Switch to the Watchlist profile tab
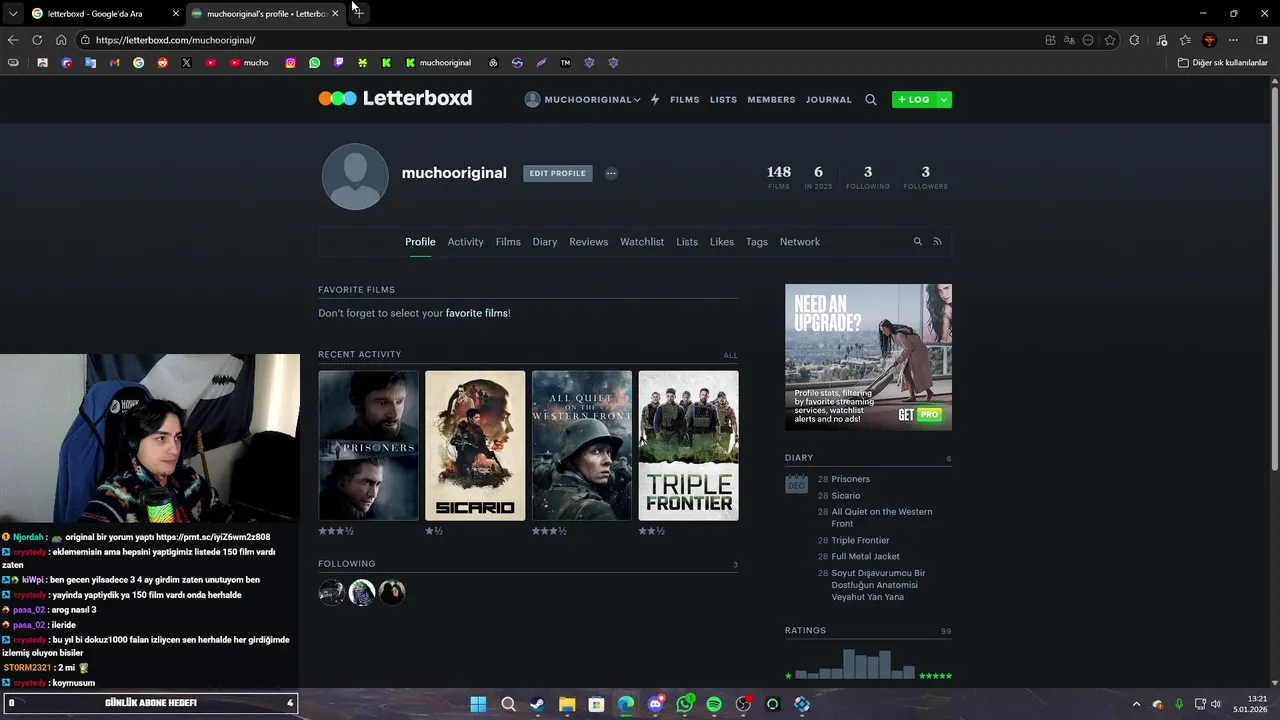 (642, 242)
